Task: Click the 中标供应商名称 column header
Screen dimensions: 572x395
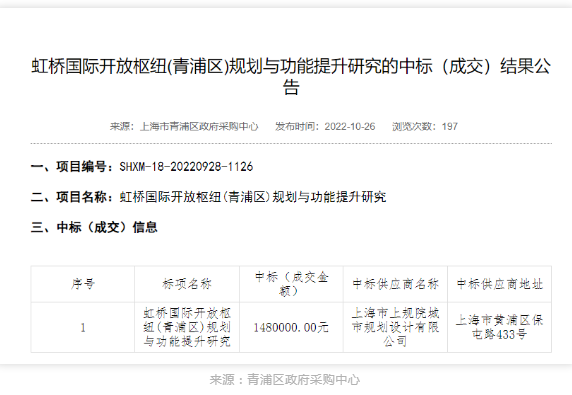Action: pos(395,284)
